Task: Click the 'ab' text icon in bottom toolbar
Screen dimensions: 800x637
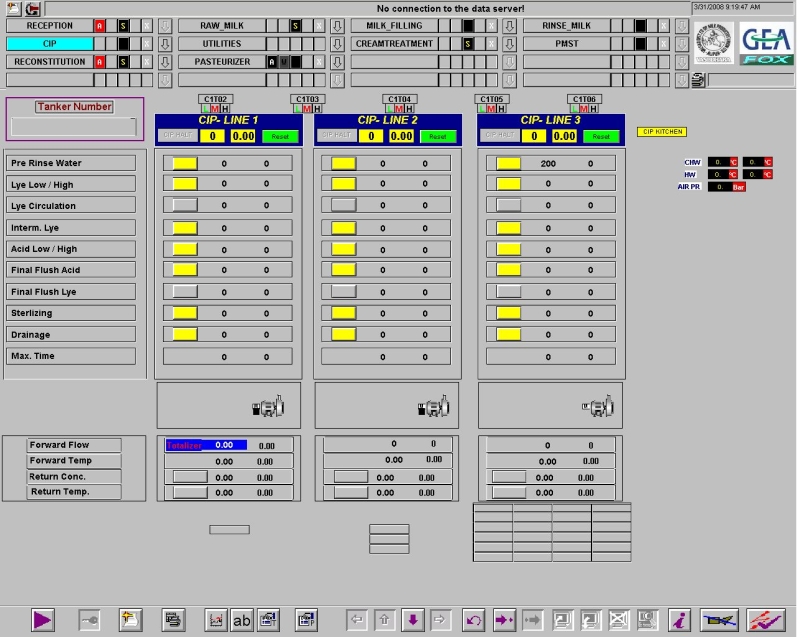Action: point(242,620)
